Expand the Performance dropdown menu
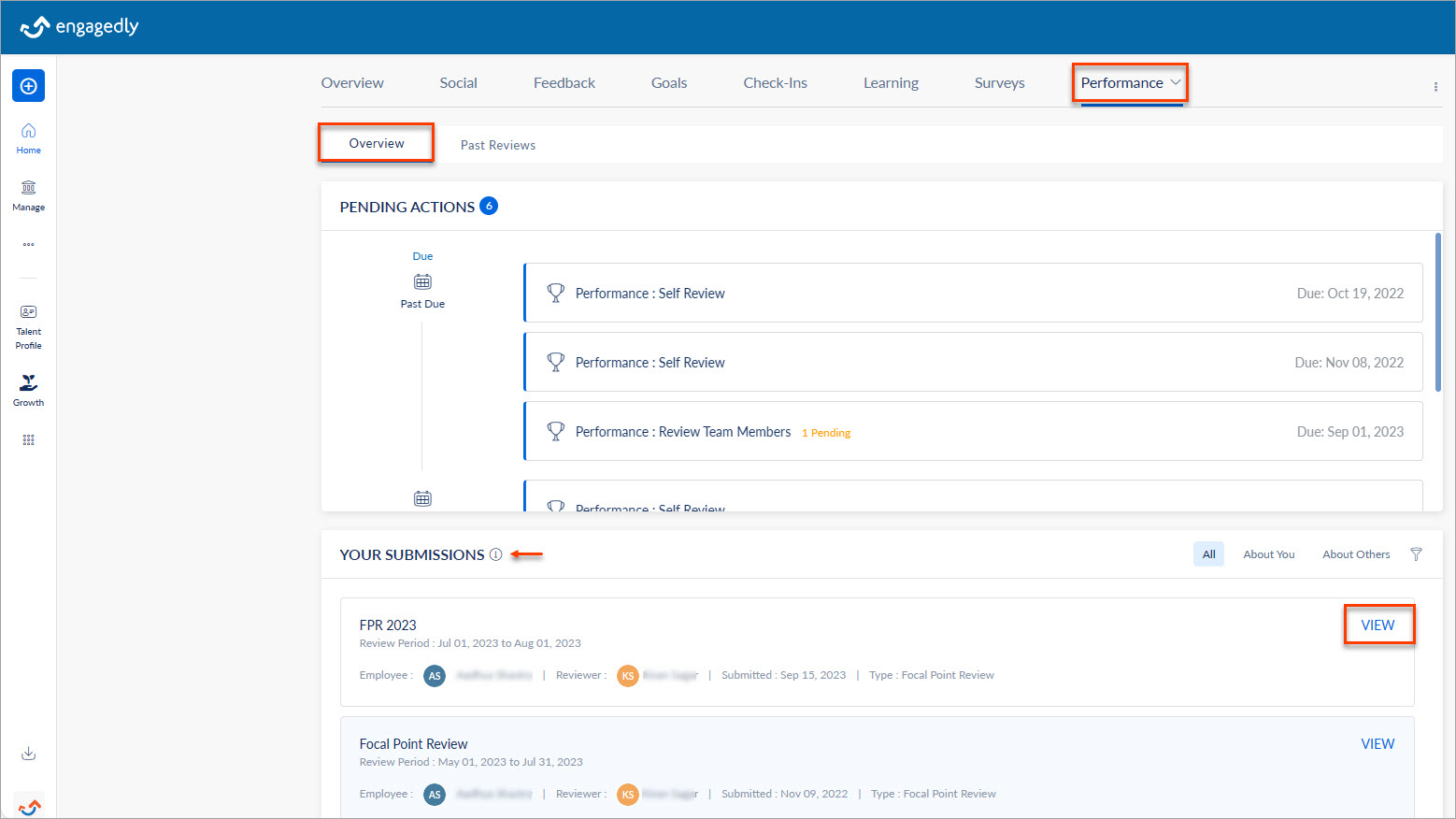 coord(1129,82)
